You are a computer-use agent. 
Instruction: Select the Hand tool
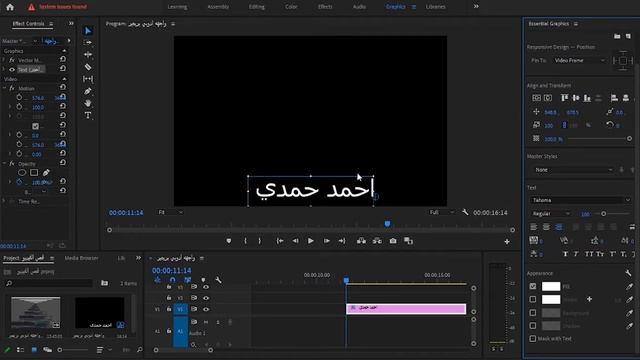pyautogui.click(x=88, y=103)
